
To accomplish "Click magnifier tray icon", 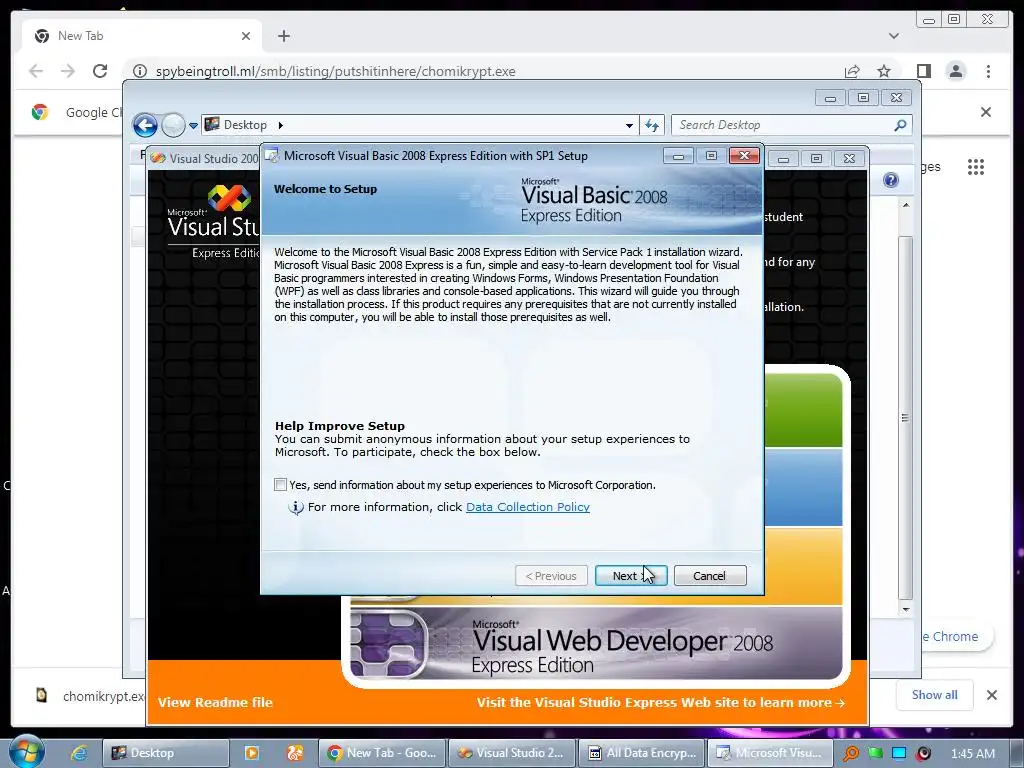I will pos(851,754).
